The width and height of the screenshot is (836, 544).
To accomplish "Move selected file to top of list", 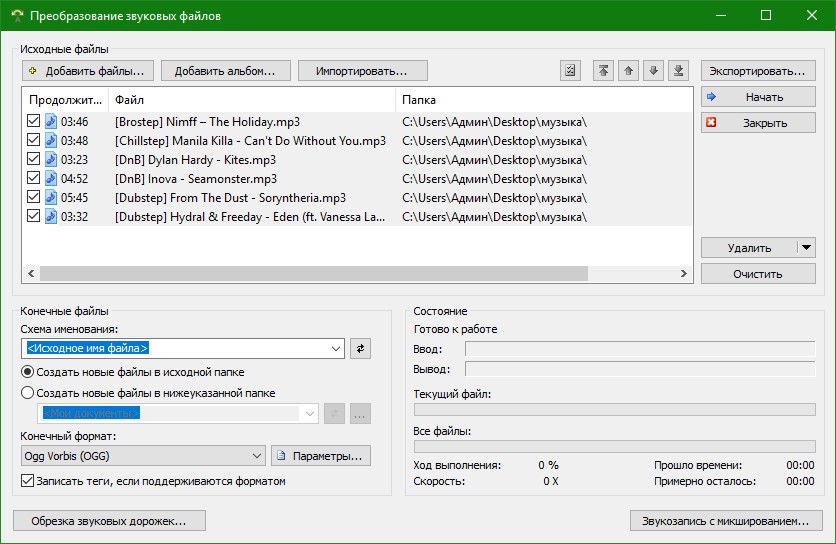I will tap(603, 70).
